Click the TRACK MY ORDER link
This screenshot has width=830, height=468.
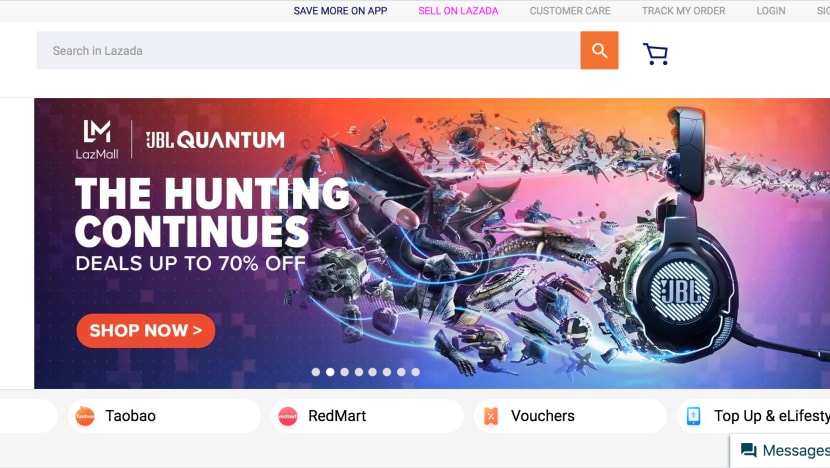click(x=683, y=11)
